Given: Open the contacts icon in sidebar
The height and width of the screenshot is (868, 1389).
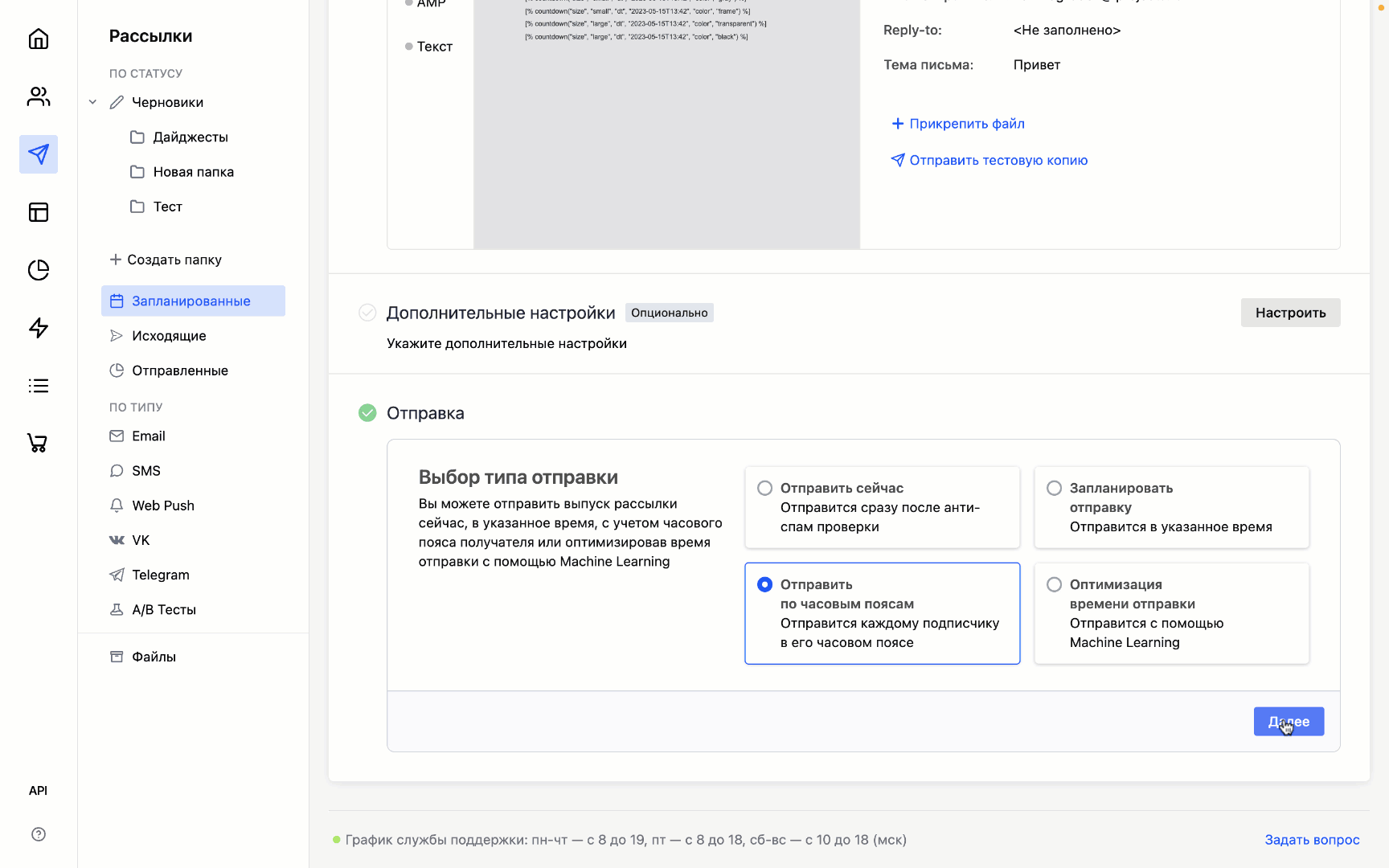Looking at the screenshot, I should [39, 96].
